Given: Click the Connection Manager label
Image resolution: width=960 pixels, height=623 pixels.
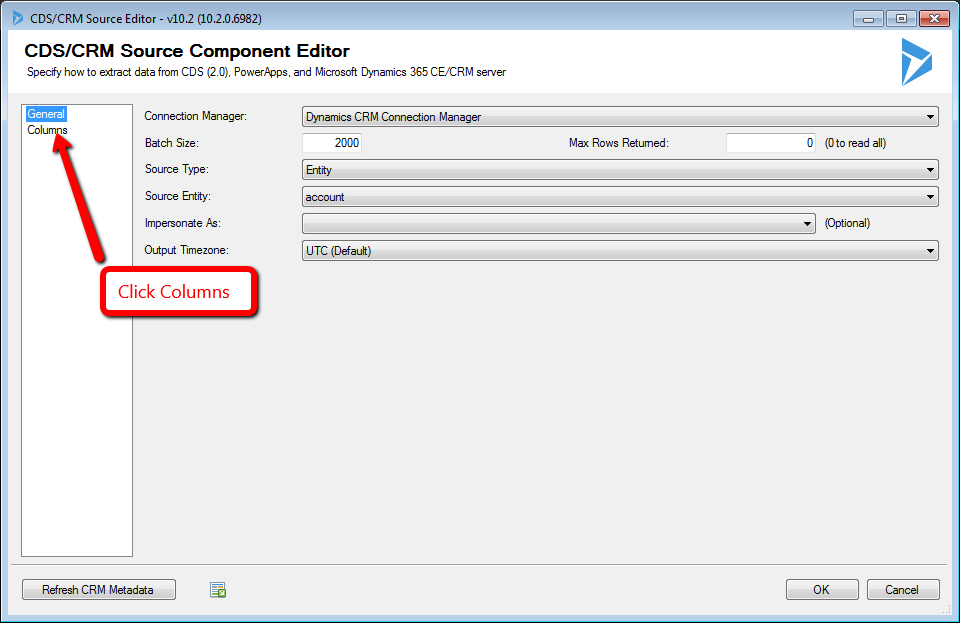Looking at the screenshot, I should click(195, 116).
